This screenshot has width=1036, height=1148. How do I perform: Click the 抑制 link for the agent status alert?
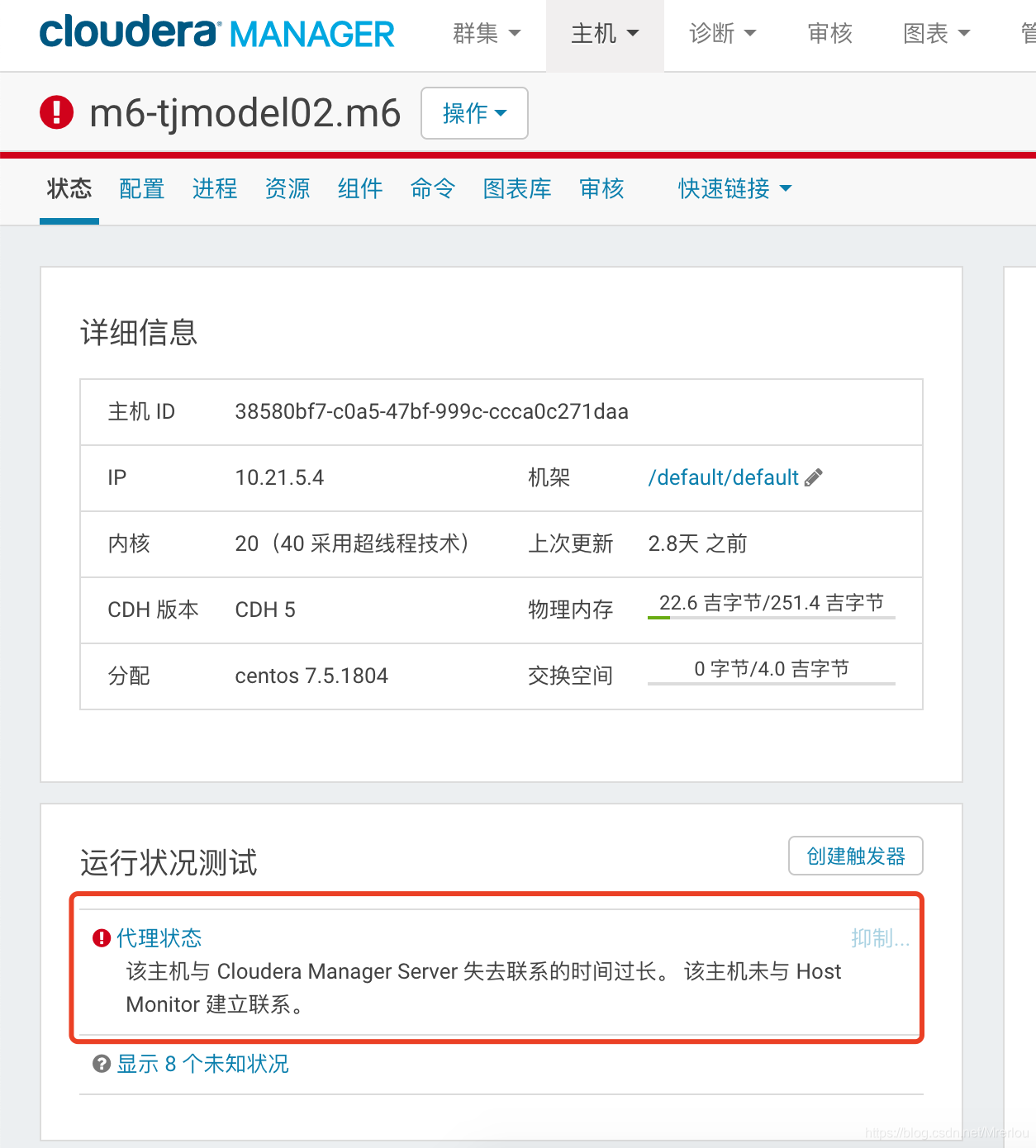[x=880, y=937]
